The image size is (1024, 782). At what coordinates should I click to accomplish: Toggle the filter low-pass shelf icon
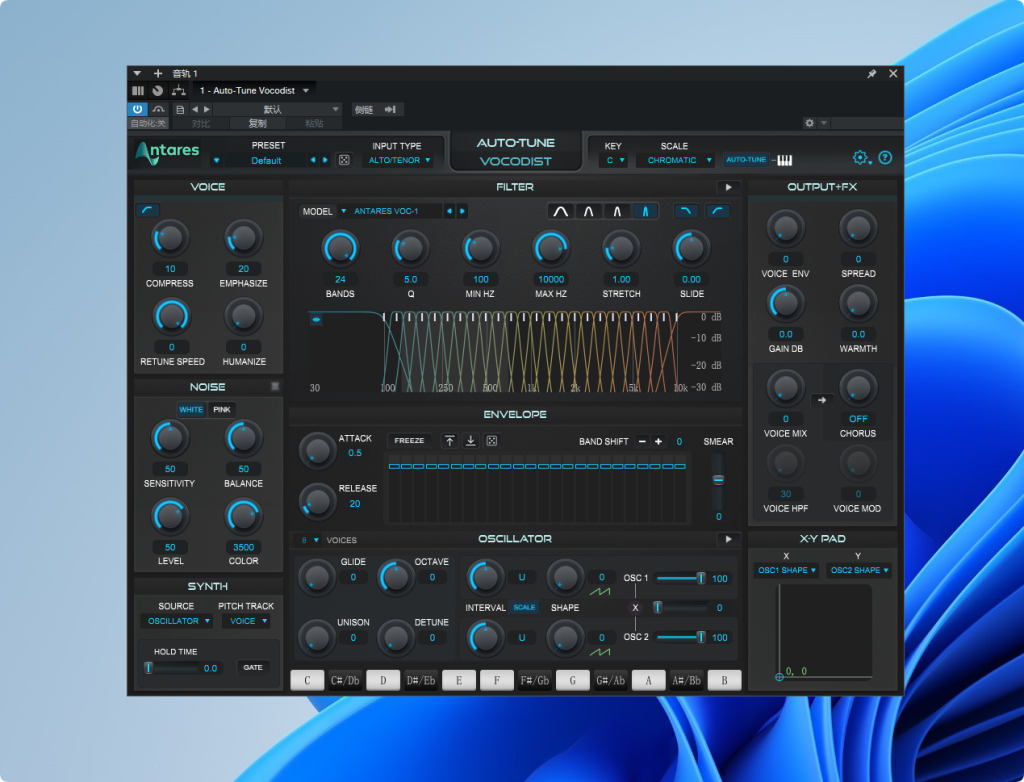pos(685,211)
